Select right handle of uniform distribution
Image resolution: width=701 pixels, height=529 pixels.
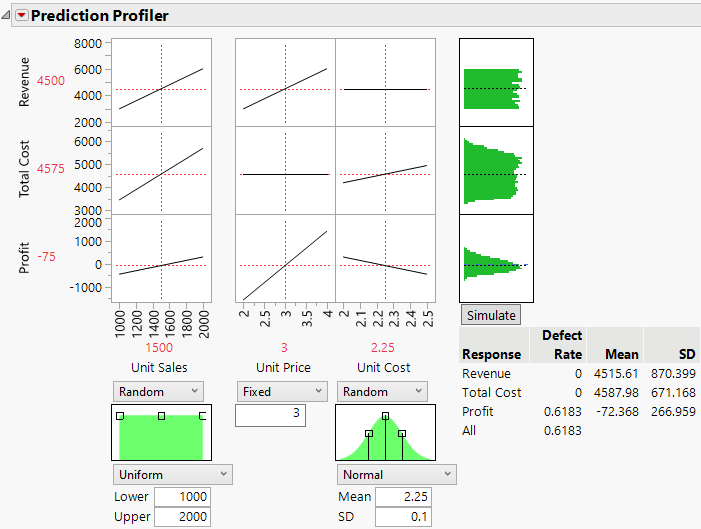click(203, 415)
